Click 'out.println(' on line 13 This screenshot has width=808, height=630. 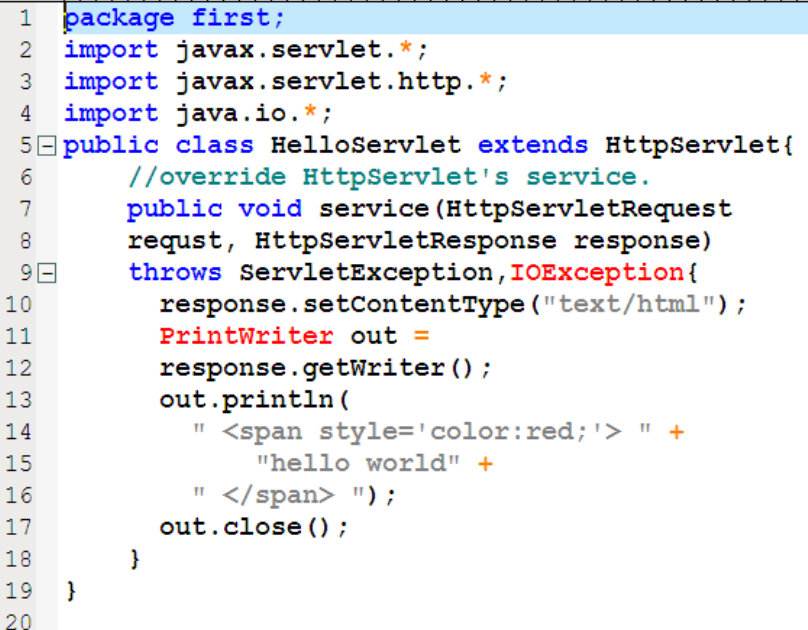(255, 400)
